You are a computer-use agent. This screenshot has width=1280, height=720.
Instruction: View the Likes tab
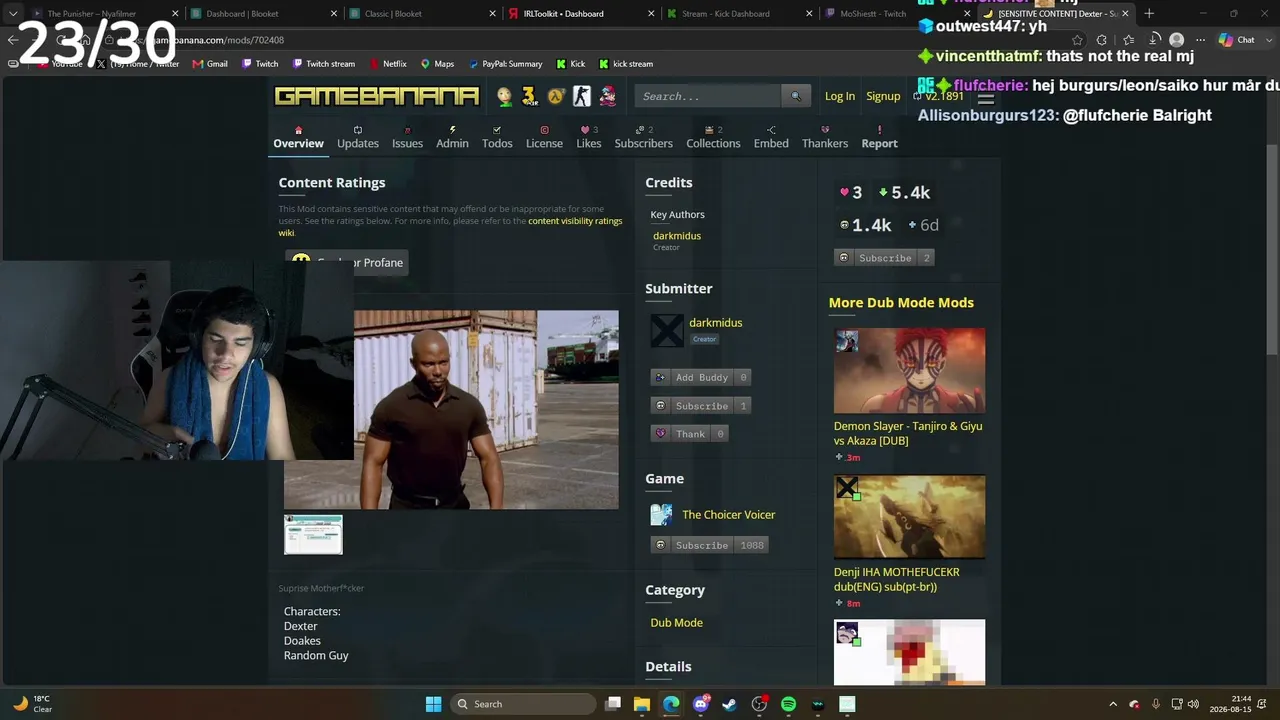coord(589,137)
